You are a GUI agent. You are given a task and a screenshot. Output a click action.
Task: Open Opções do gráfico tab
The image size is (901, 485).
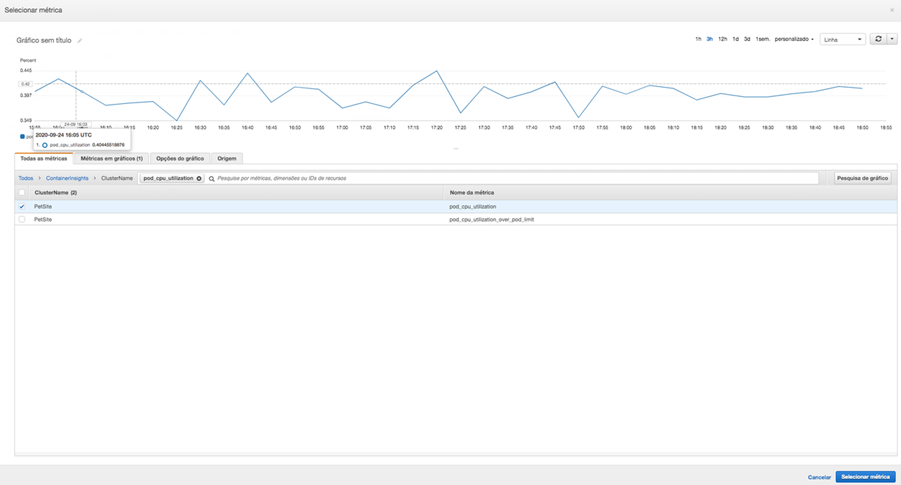pos(180,158)
